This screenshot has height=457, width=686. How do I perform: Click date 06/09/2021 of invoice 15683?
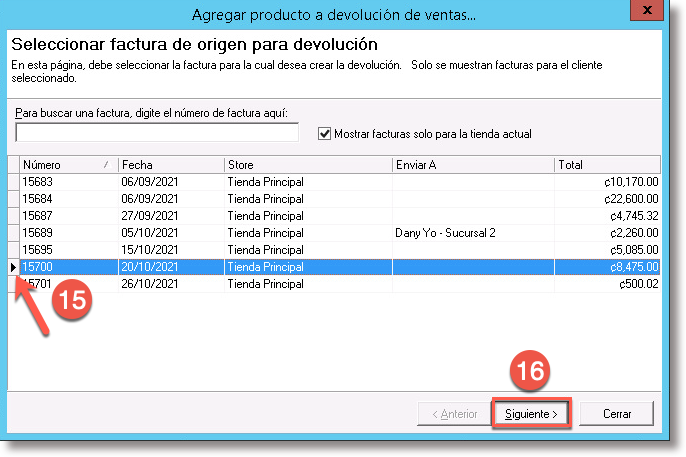[150, 181]
